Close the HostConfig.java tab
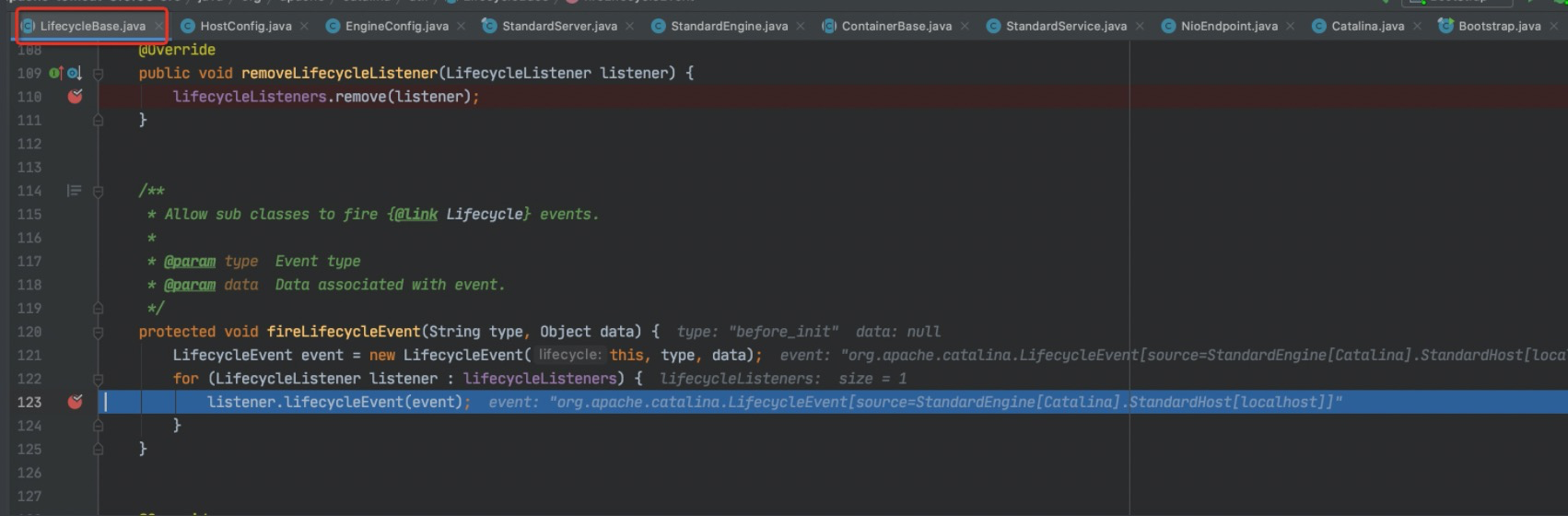 coord(304,26)
